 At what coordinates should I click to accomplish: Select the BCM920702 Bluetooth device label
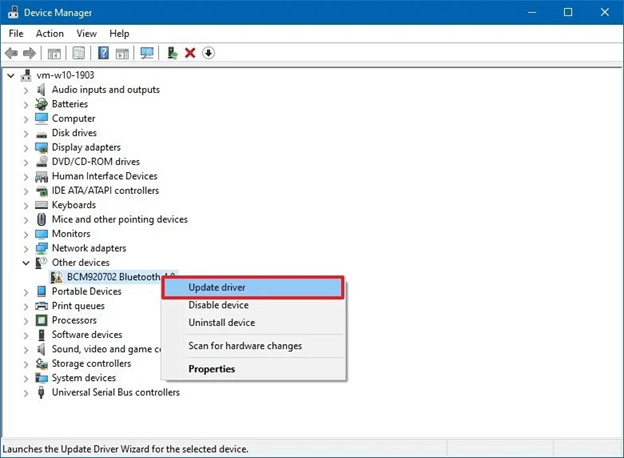pyautogui.click(x=113, y=277)
